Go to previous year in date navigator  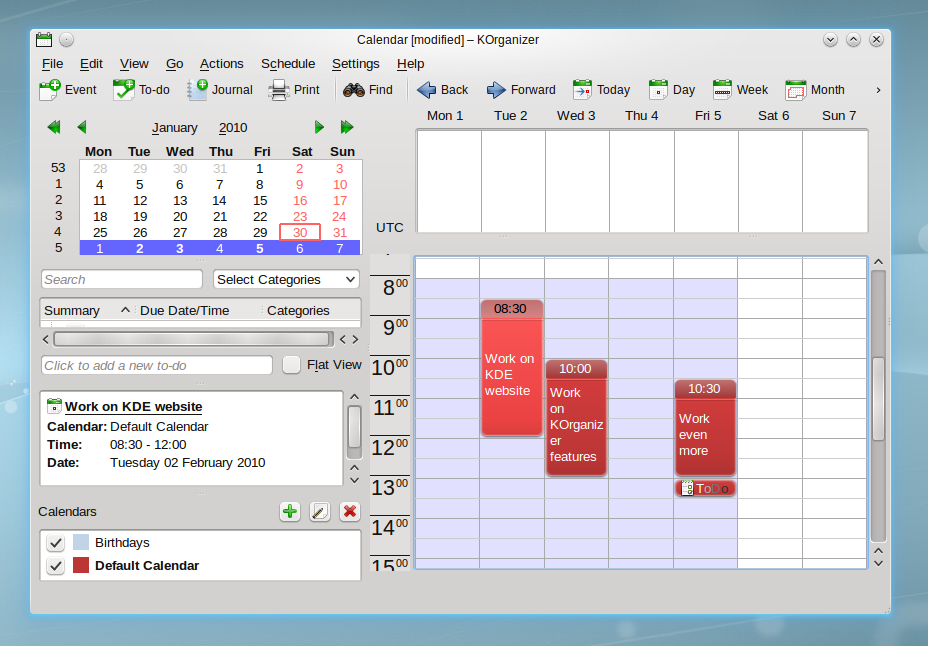tap(54, 127)
